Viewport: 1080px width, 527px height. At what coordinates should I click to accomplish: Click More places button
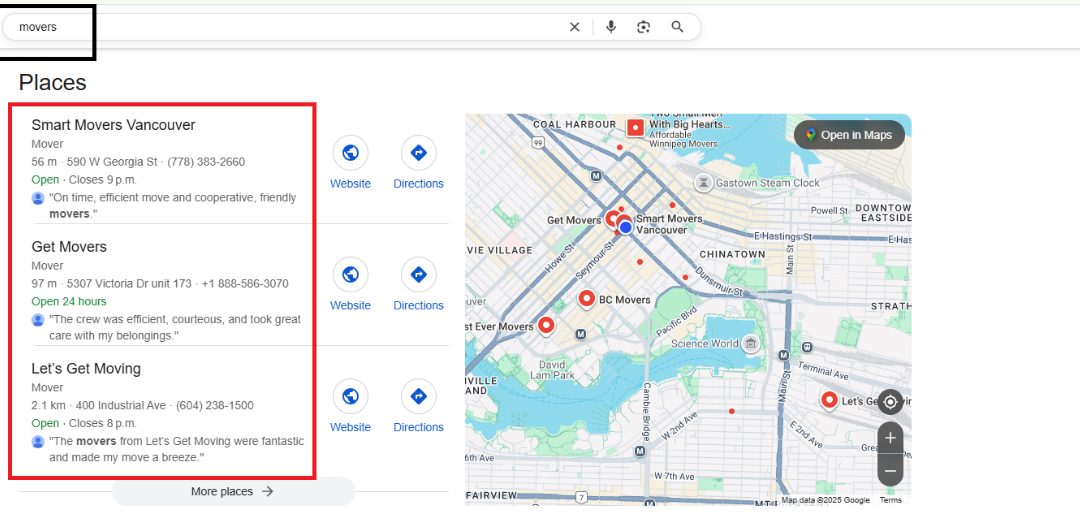click(x=233, y=491)
